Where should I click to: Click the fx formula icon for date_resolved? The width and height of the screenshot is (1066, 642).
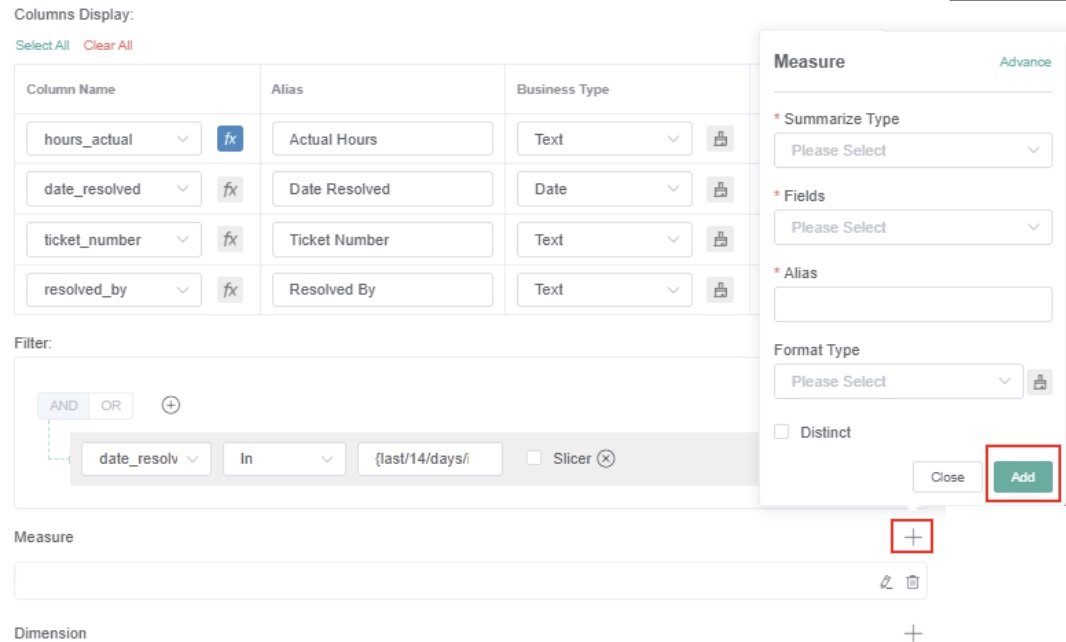[230, 189]
